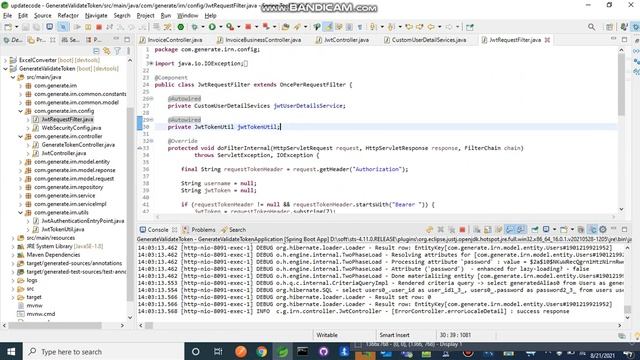Open the Run button dropdown arrow
Image resolution: width=640 pixels, height=360 pixels.
click(x=220, y=27)
